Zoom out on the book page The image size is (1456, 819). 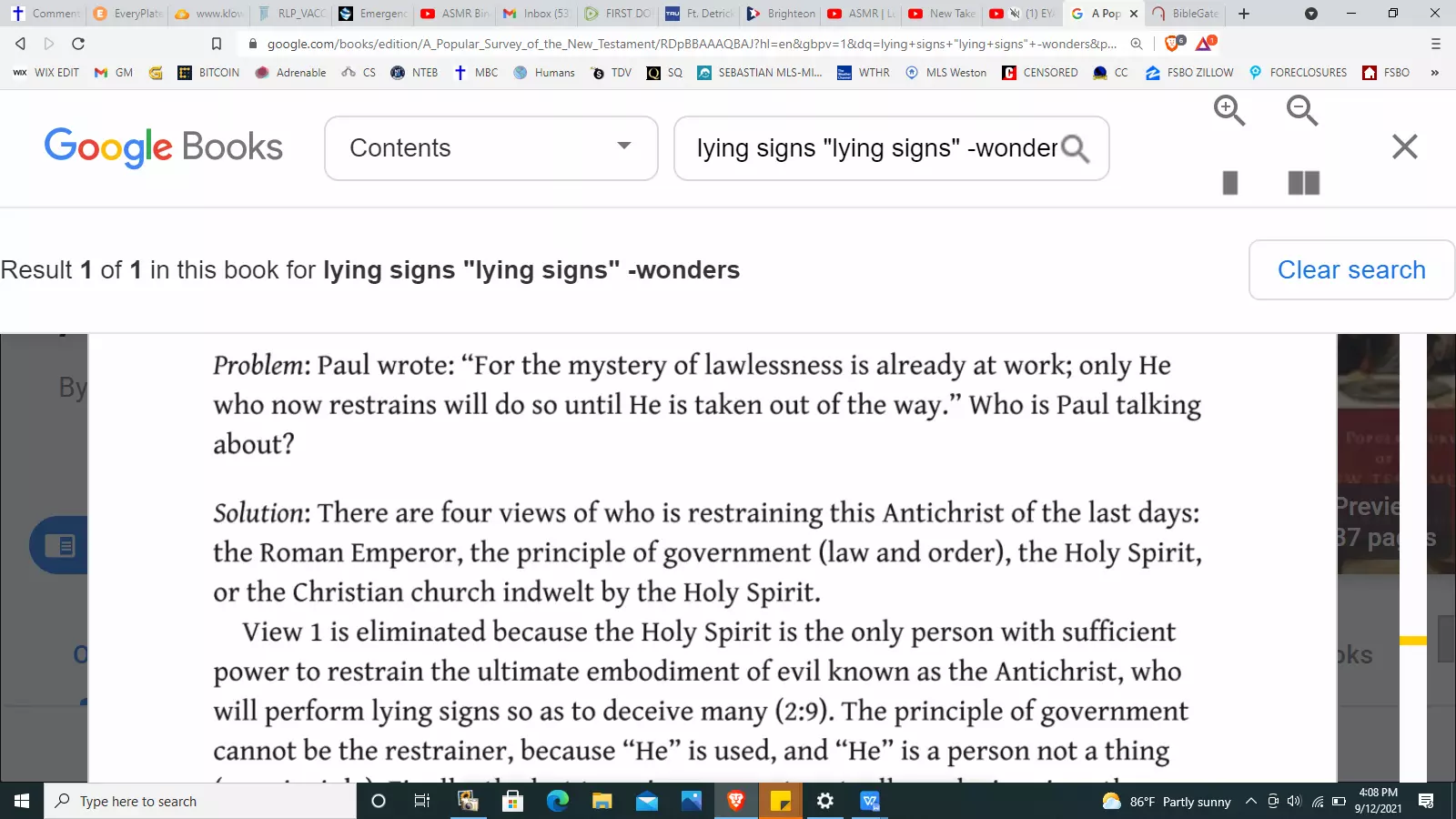(x=1302, y=111)
